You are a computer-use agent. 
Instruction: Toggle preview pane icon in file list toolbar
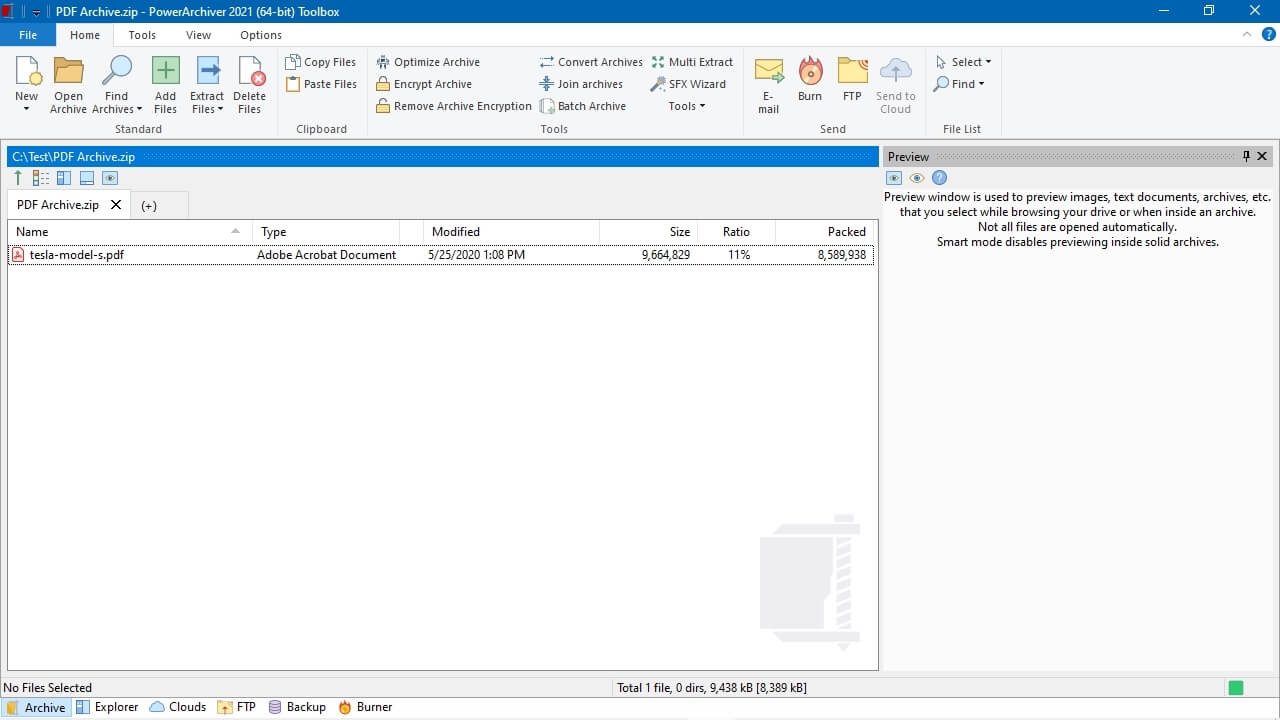point(110,178)
